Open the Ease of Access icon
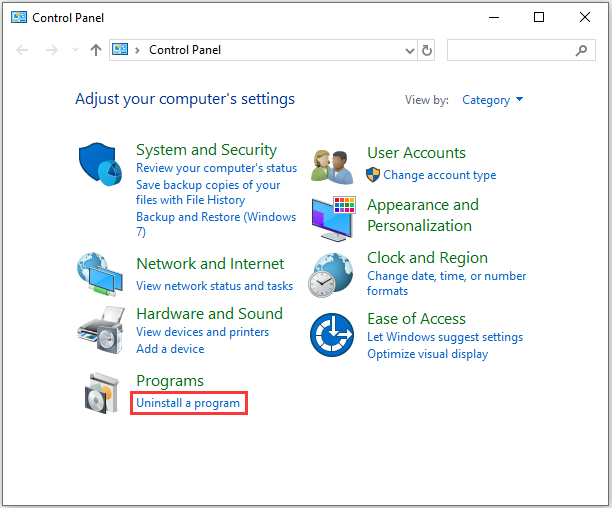612x508 pixels. (332, 335)
